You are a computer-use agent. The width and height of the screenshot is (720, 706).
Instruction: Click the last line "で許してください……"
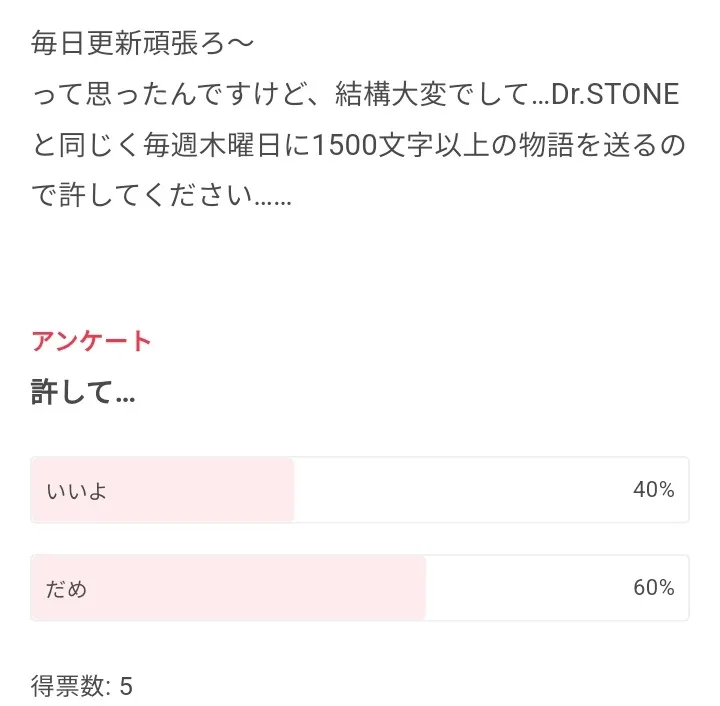161,197
